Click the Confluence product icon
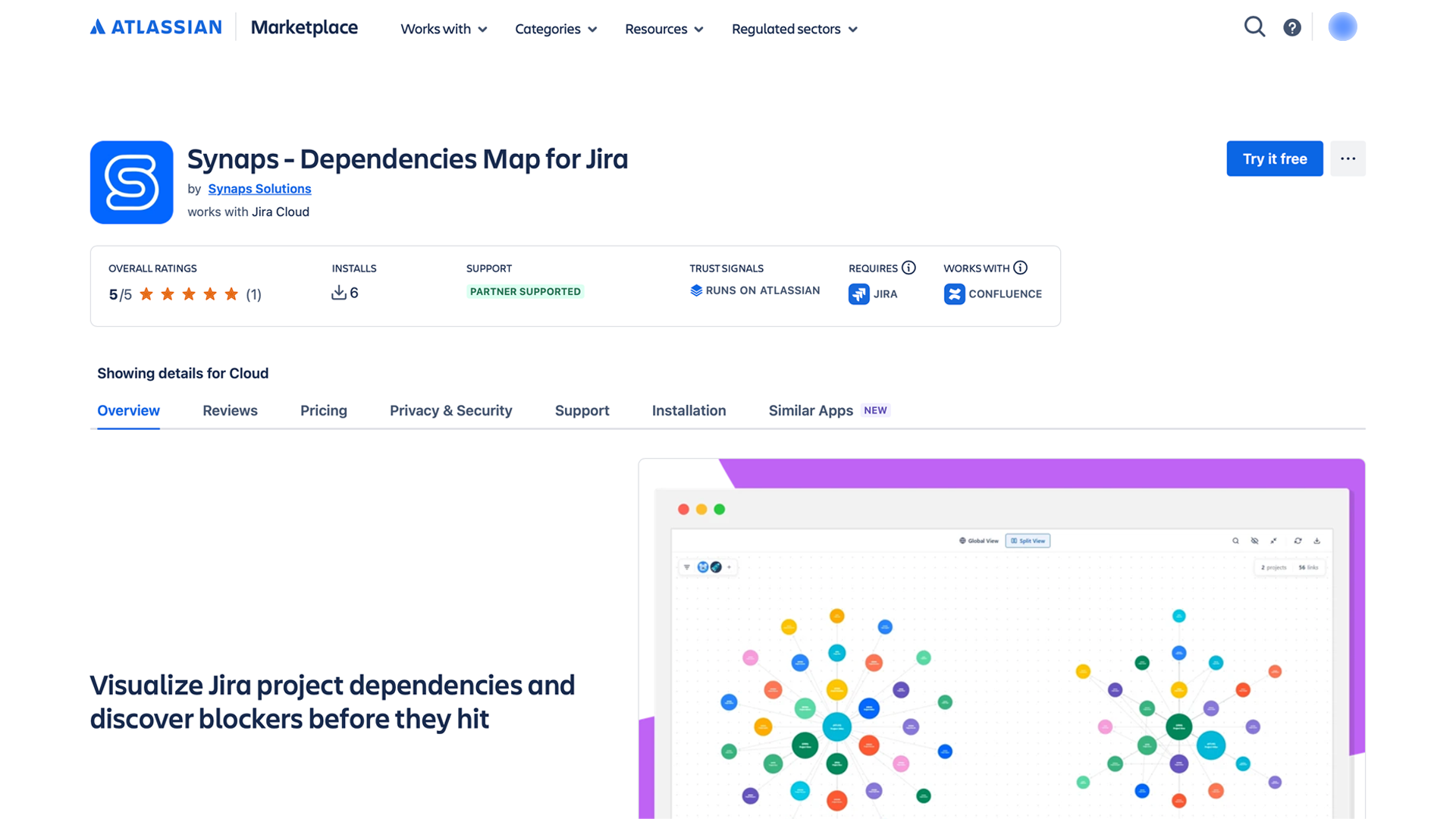 pos(954,294)
